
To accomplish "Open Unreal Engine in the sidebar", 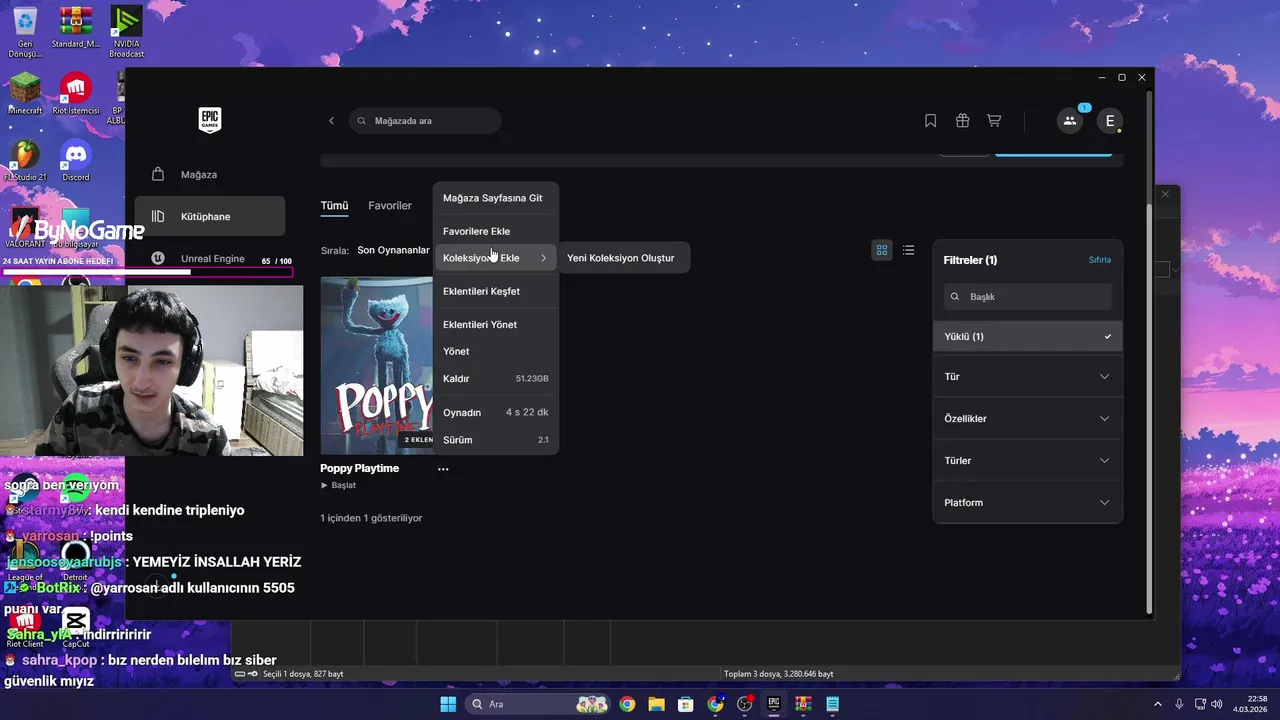I will 210,258.
